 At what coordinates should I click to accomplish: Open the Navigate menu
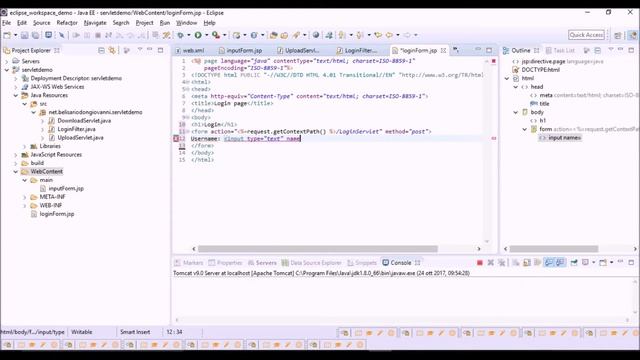[95, 23]
